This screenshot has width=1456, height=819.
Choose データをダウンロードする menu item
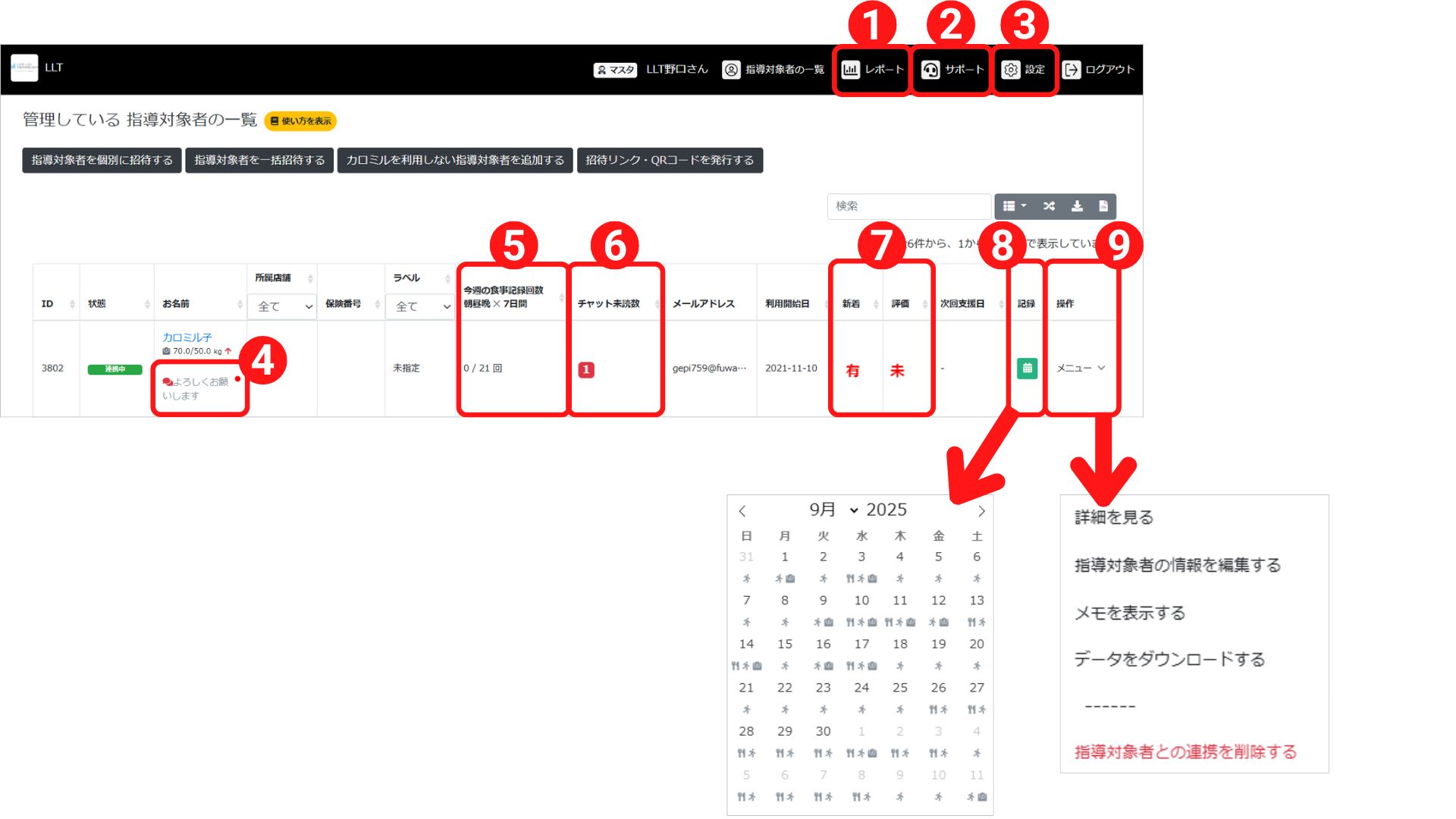click(x=1169, y=659)
